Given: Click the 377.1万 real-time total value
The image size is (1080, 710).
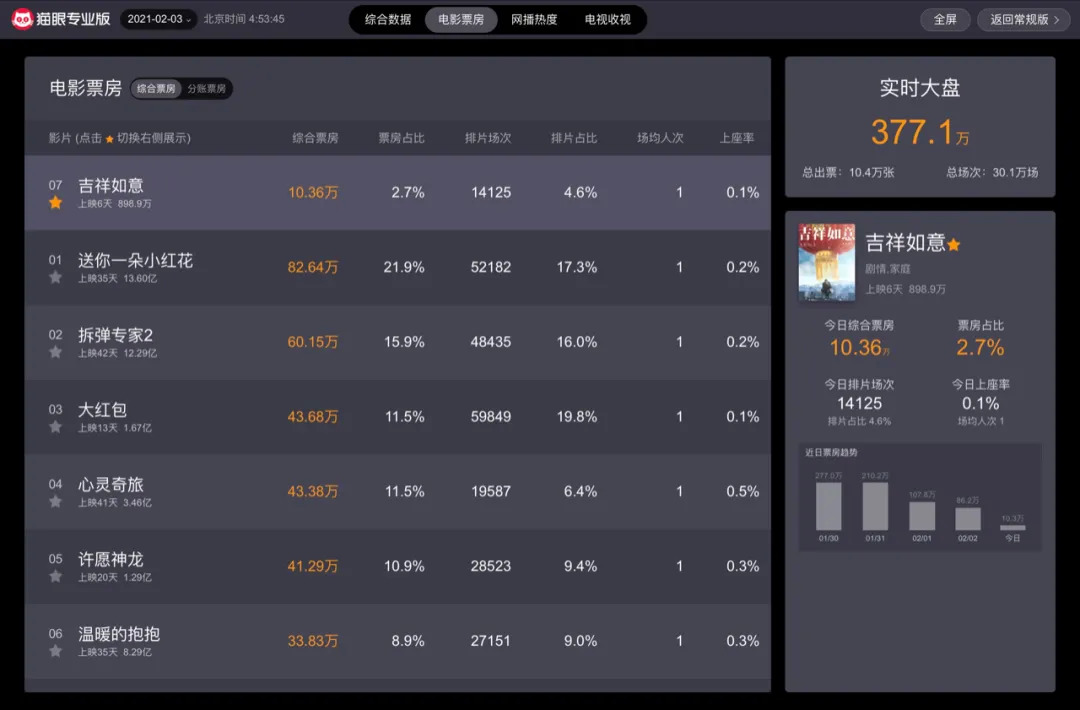Looking at the screenshot, I should (x=920, y=132).
